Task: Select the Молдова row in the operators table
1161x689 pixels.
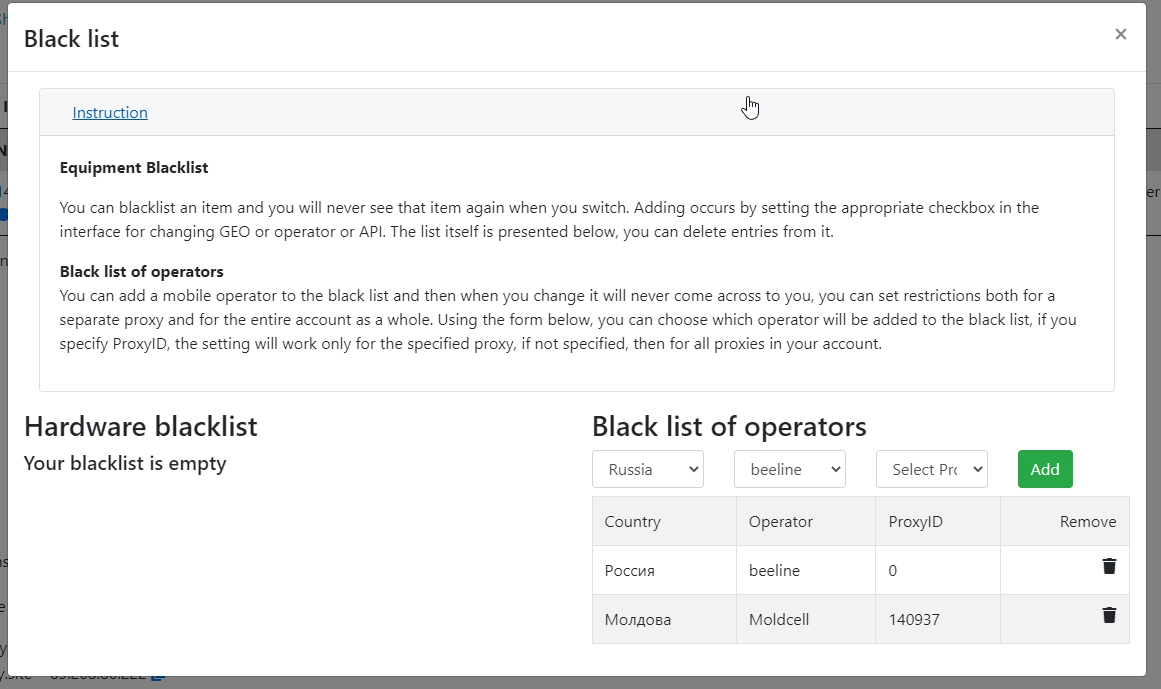Action: tap(664, 618)
